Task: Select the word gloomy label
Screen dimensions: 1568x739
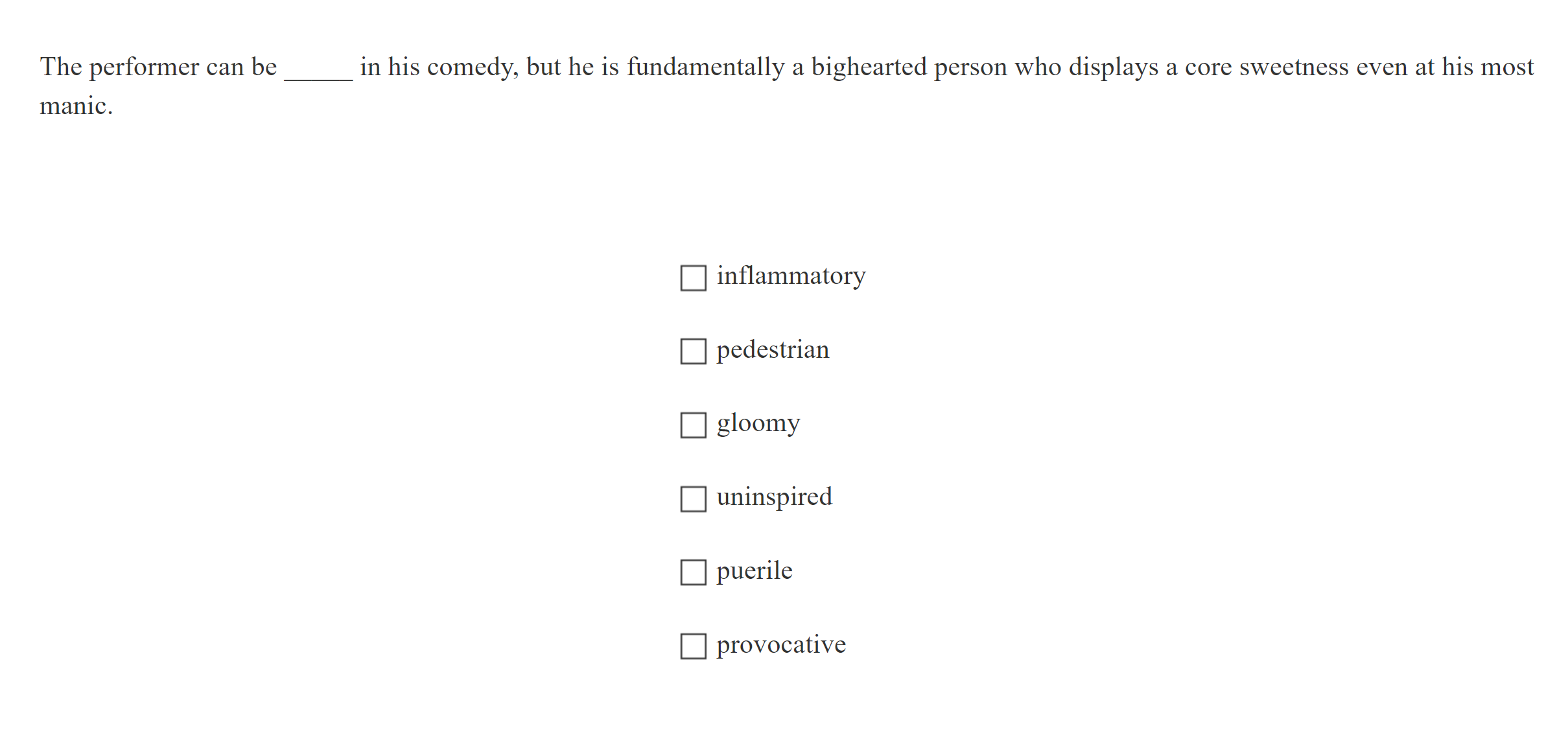Action: [x=758, y=423]
